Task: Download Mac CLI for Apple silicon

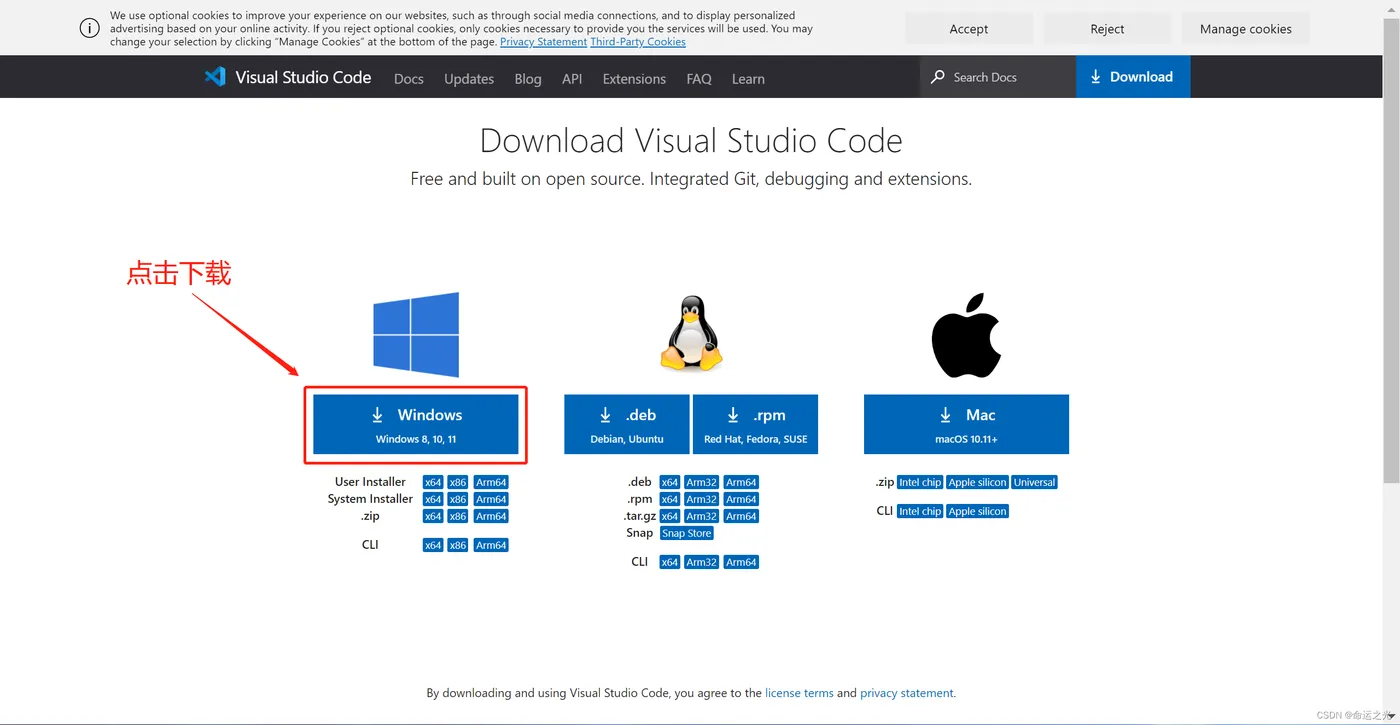Action: coord(978,511)
